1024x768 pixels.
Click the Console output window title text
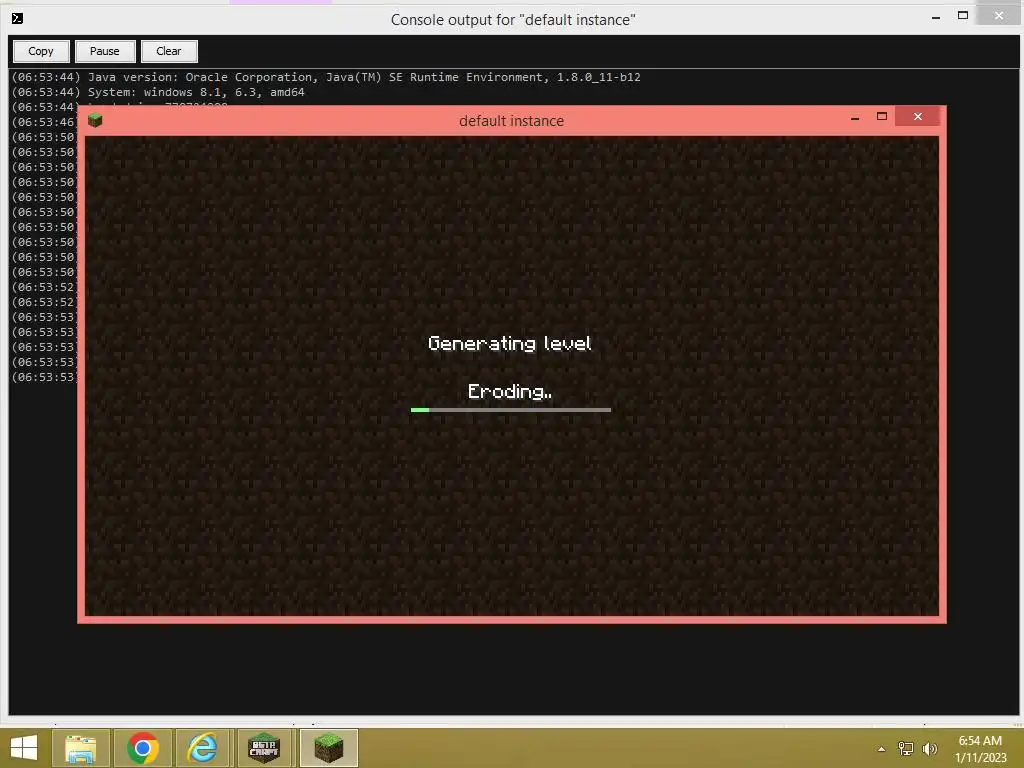[x=513, y=20]
